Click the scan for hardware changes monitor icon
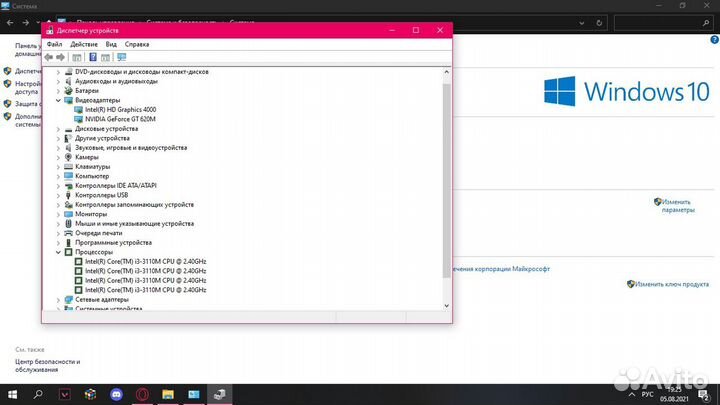The height and width of the screenshot is (405, 720). click(121, 57)
